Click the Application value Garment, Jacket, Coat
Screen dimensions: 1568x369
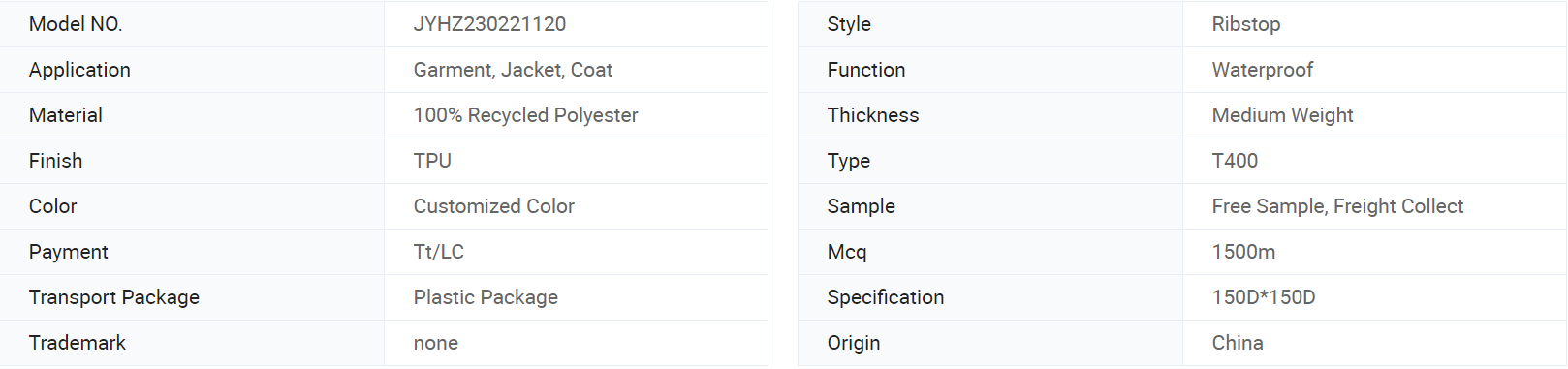point(513,70)
